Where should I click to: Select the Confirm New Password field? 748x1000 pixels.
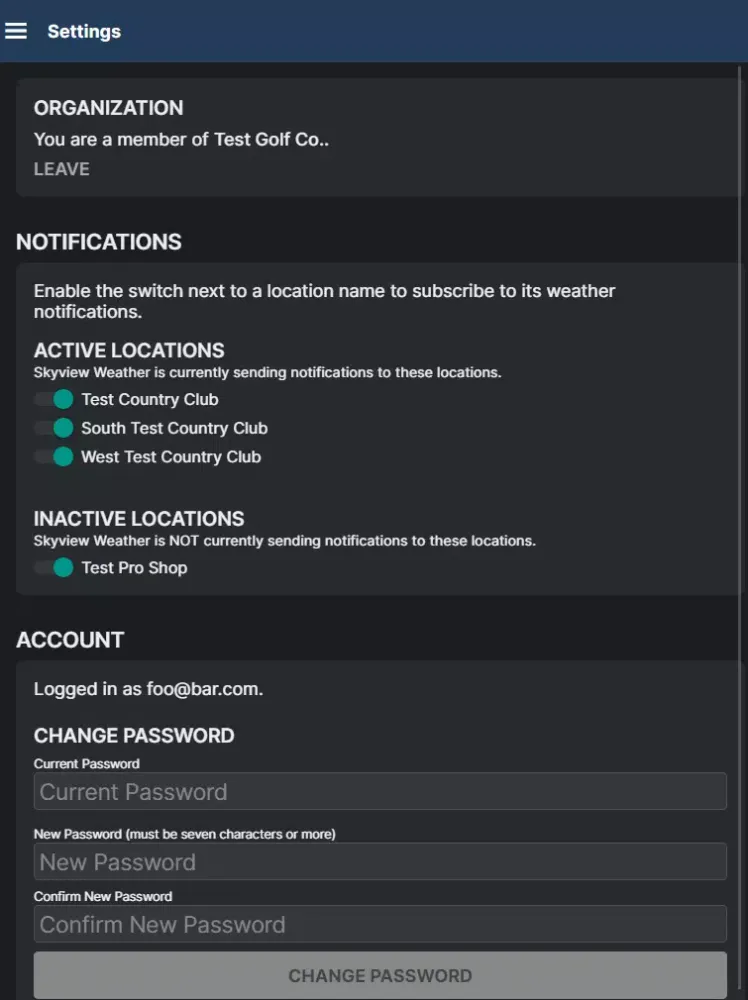coord(380,924)
